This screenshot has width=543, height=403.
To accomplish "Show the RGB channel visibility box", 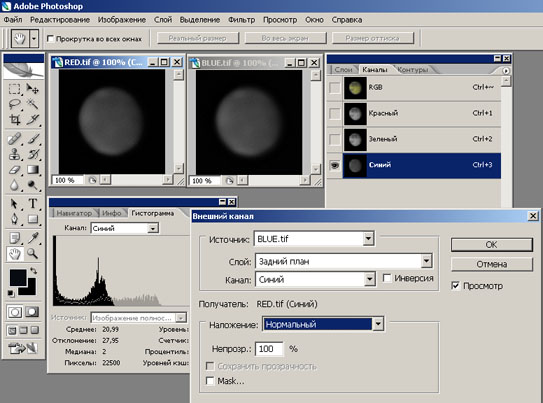I will pyautogui.click(x=335, y=88).
